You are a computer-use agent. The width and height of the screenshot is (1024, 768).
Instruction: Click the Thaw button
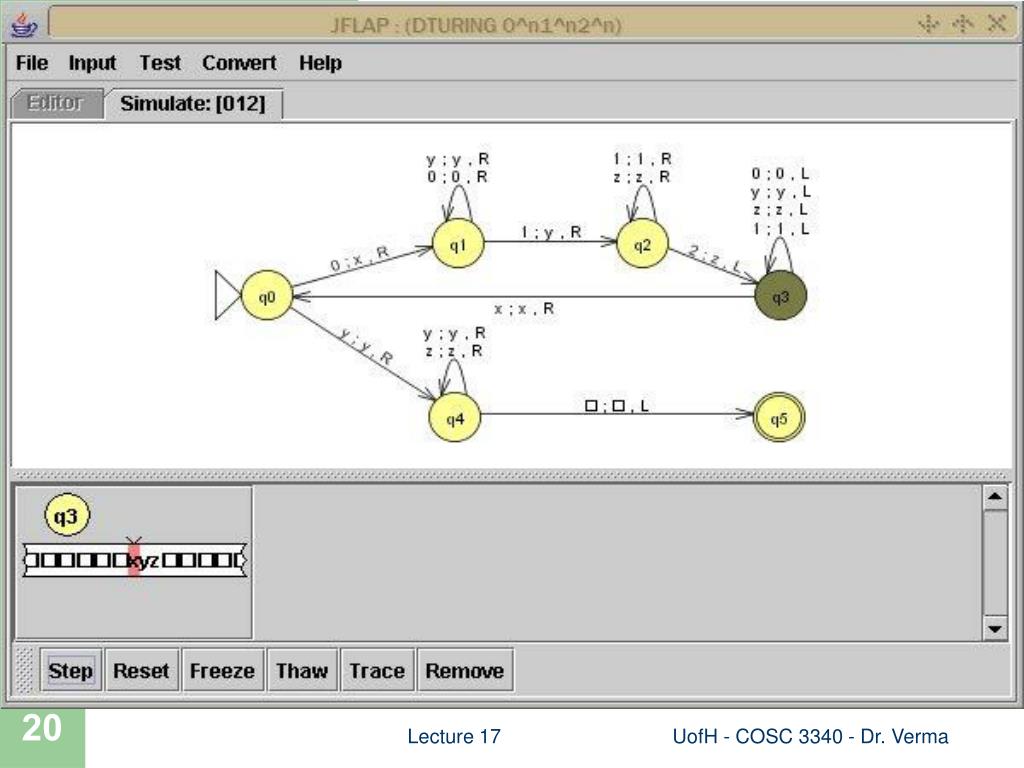click(x=302, y=671)
